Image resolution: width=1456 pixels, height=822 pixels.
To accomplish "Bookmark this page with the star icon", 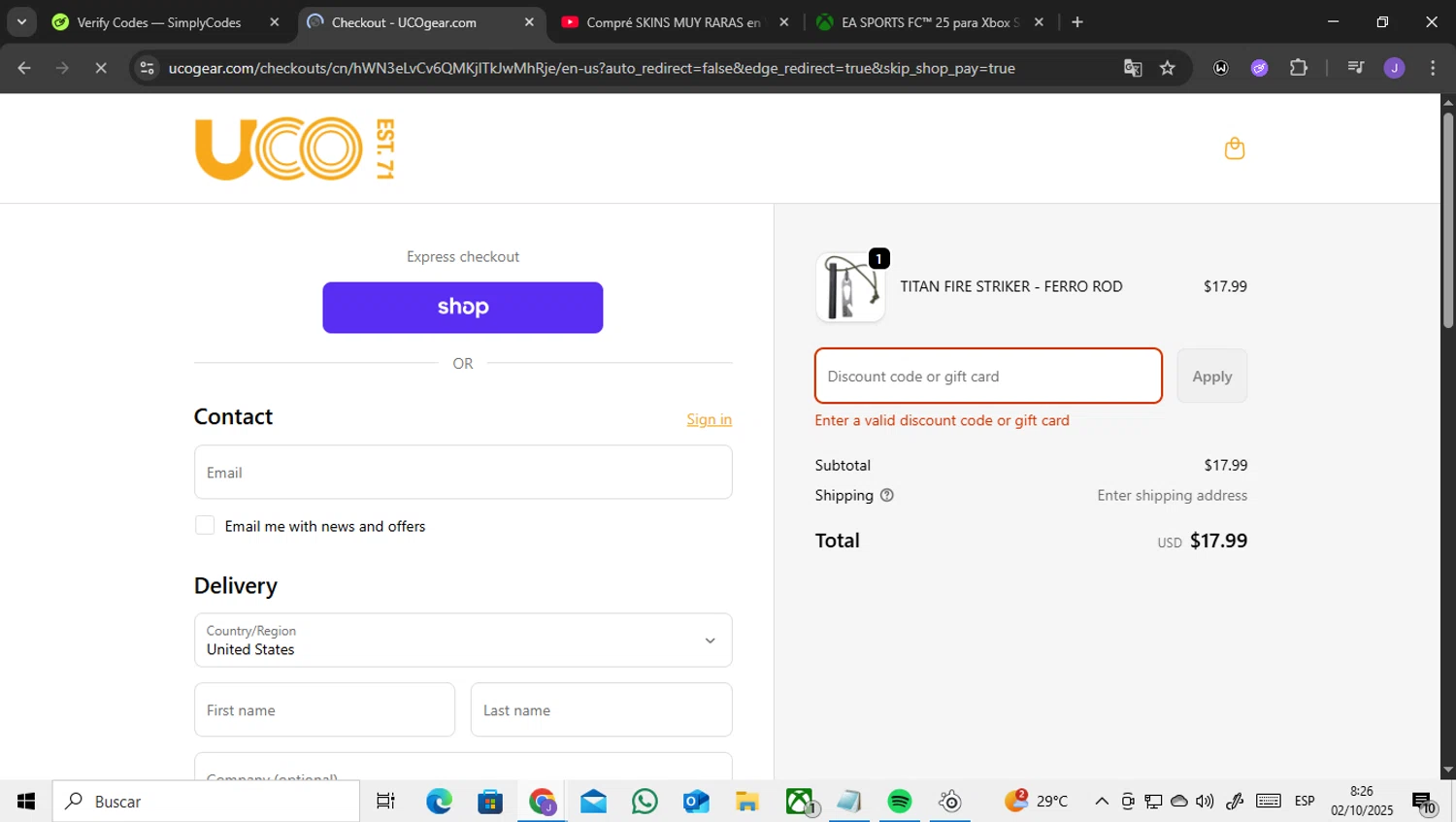I will coord(1168,68).
